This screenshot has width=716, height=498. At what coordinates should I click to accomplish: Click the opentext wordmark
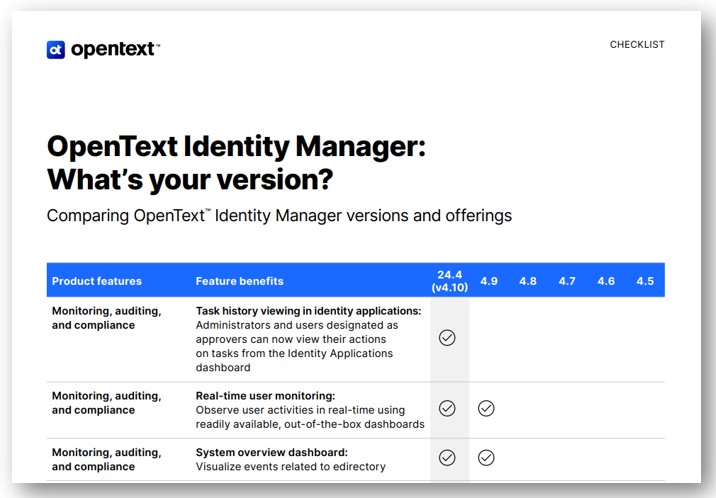tap(115, 49)
